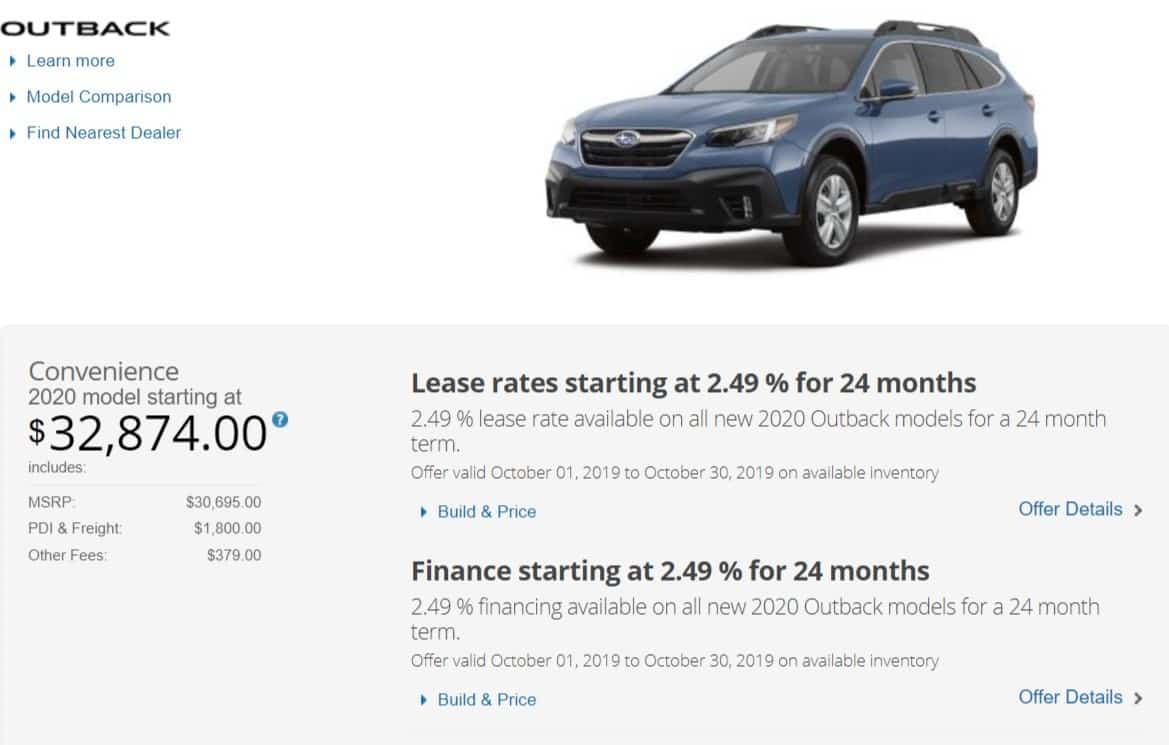Select the OUTBACK model heading

(x=84, y=28)
